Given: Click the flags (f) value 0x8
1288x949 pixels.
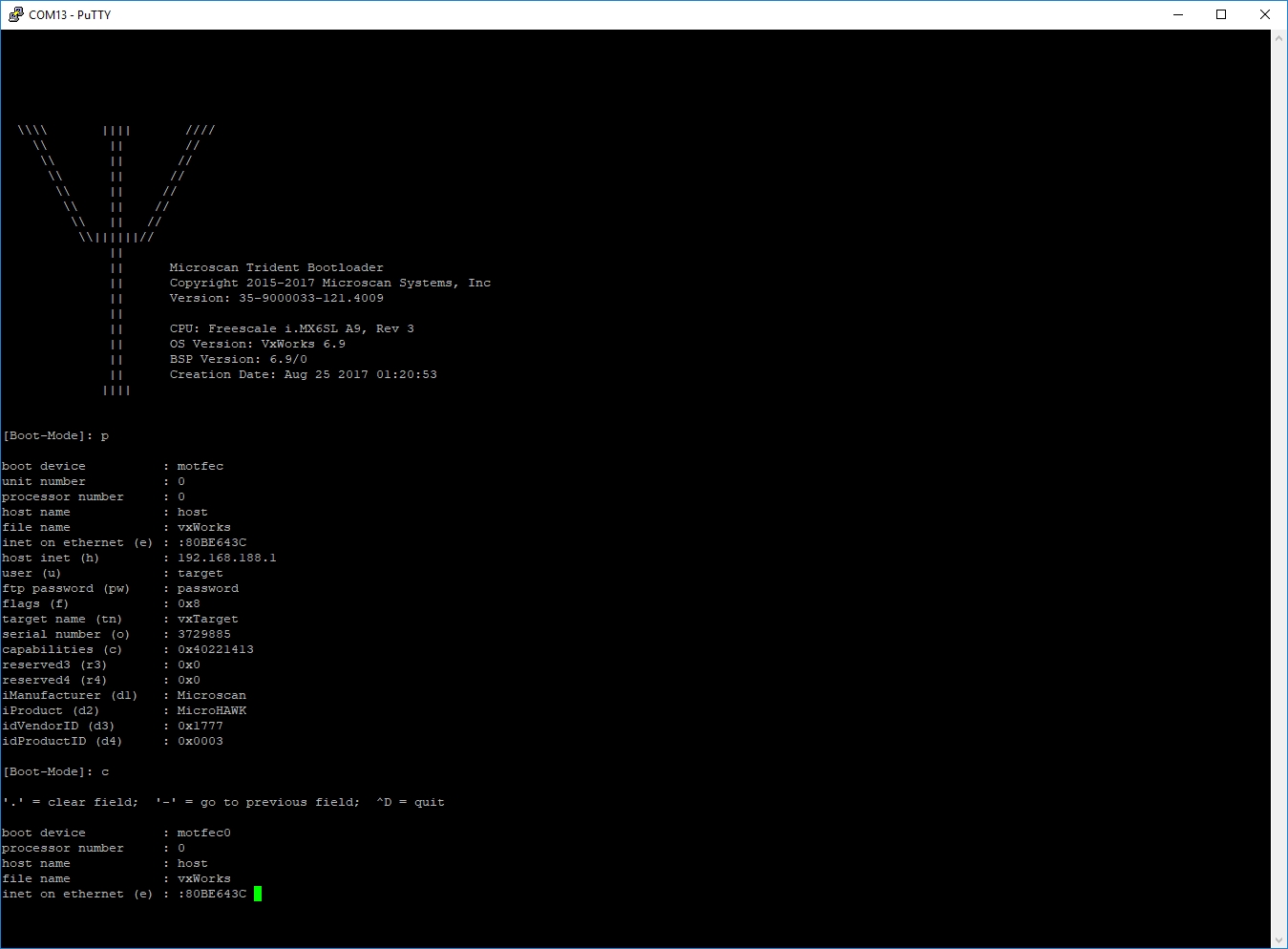Looking at the screenshot, I should point(189,603).
